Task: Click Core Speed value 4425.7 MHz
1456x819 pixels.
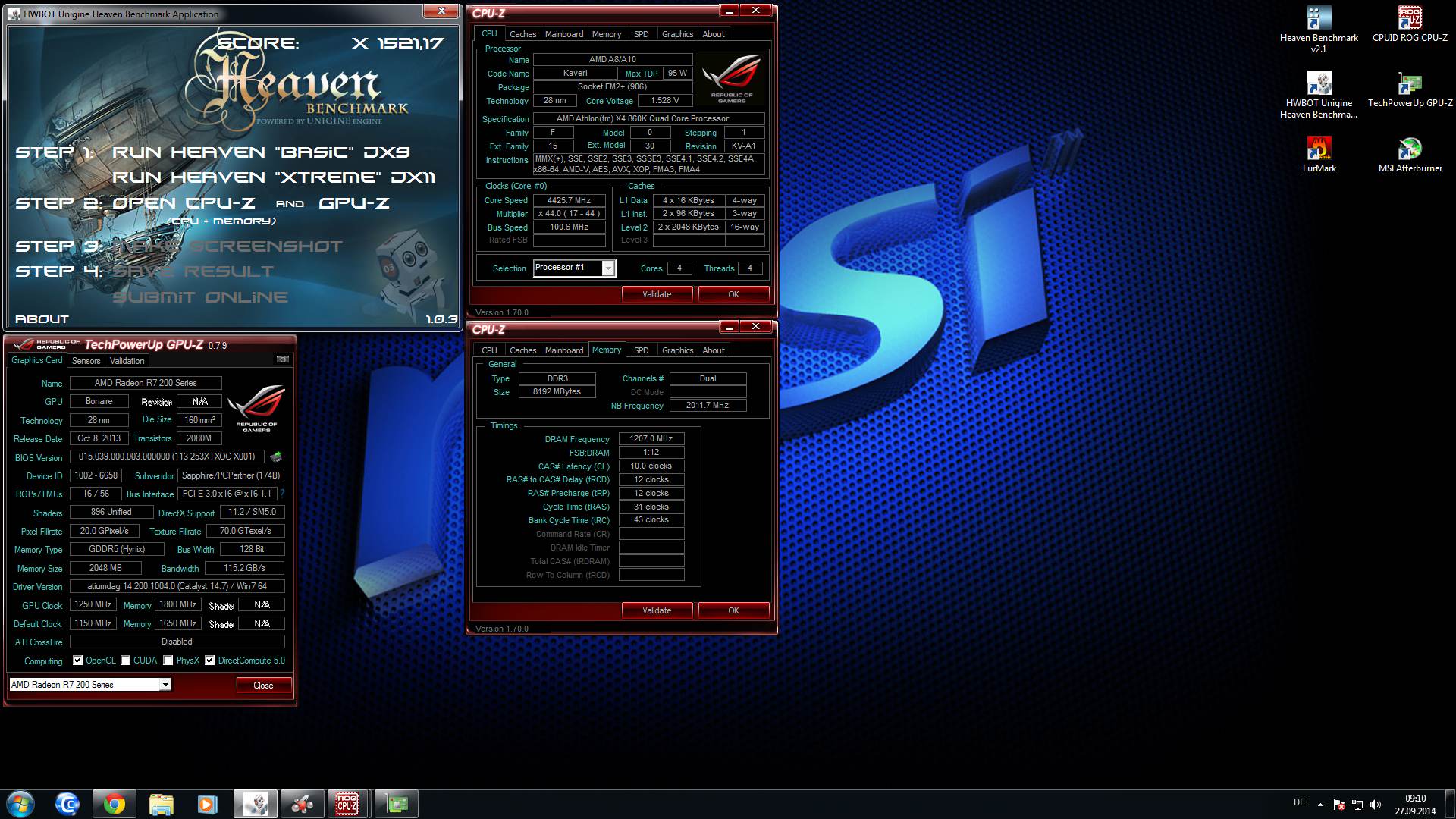Action: [x=570, y=200]
